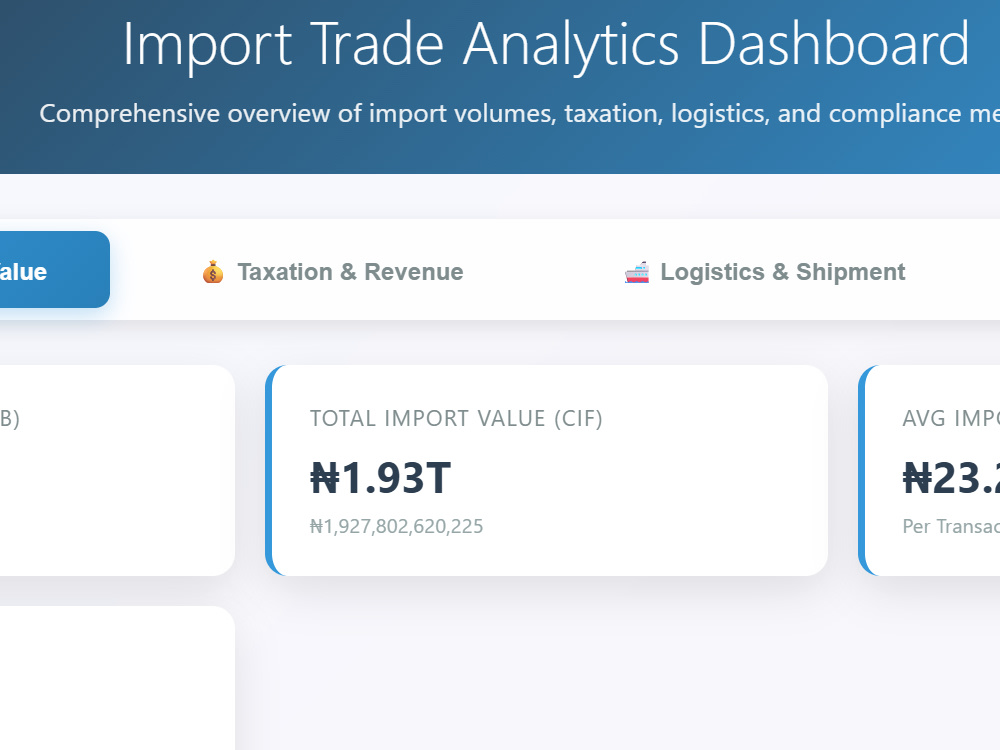Click the money bag icon beside Taxation
Viewport: 1000px width, 750px height.
pos(213,272)
